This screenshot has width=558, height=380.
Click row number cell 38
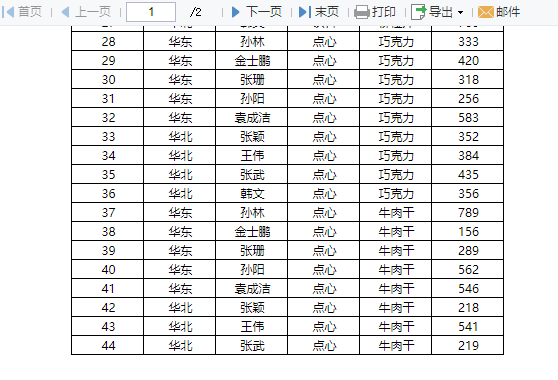point(107,231)
